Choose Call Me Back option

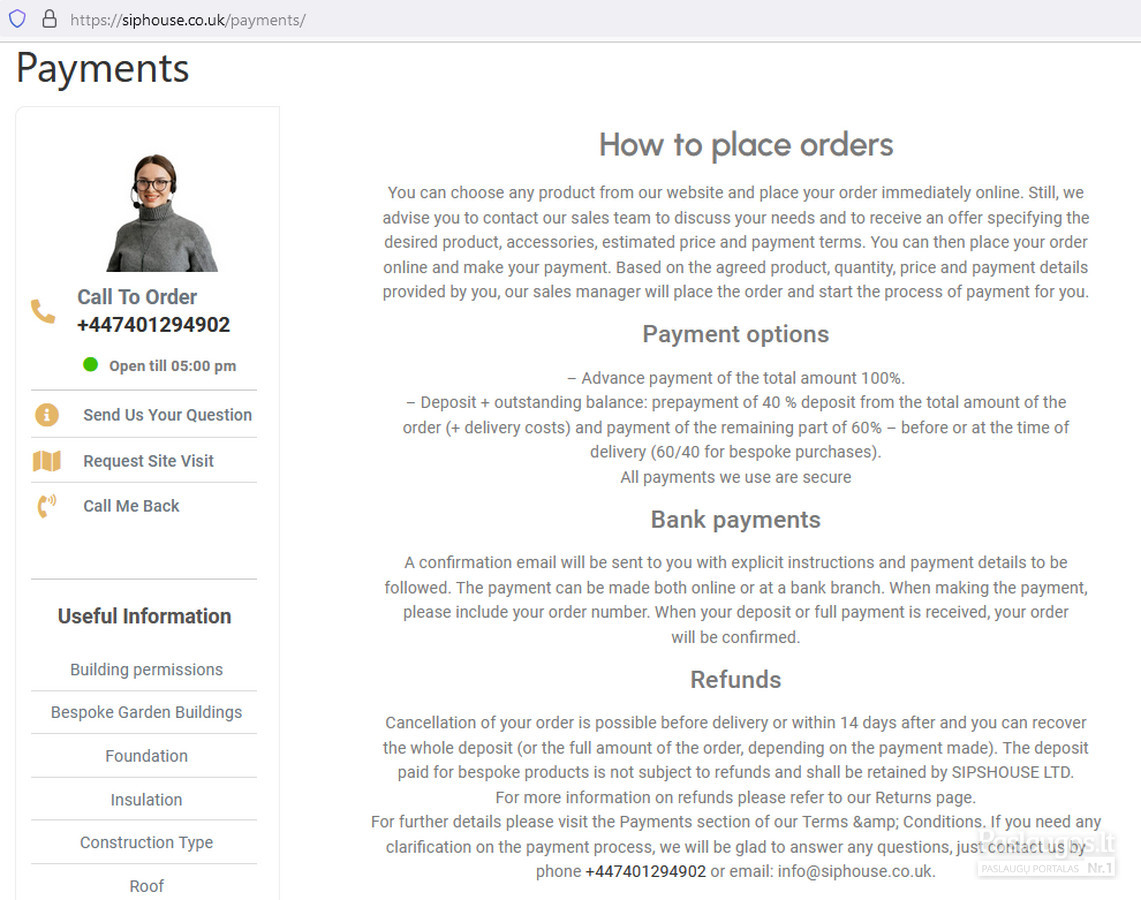(x=131, y=506)
